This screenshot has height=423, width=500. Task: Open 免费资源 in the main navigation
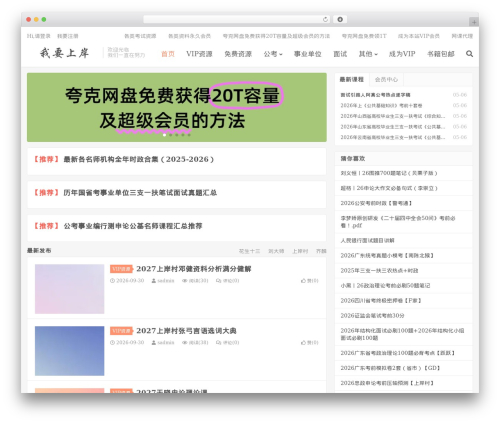click(x=238, y=54)
